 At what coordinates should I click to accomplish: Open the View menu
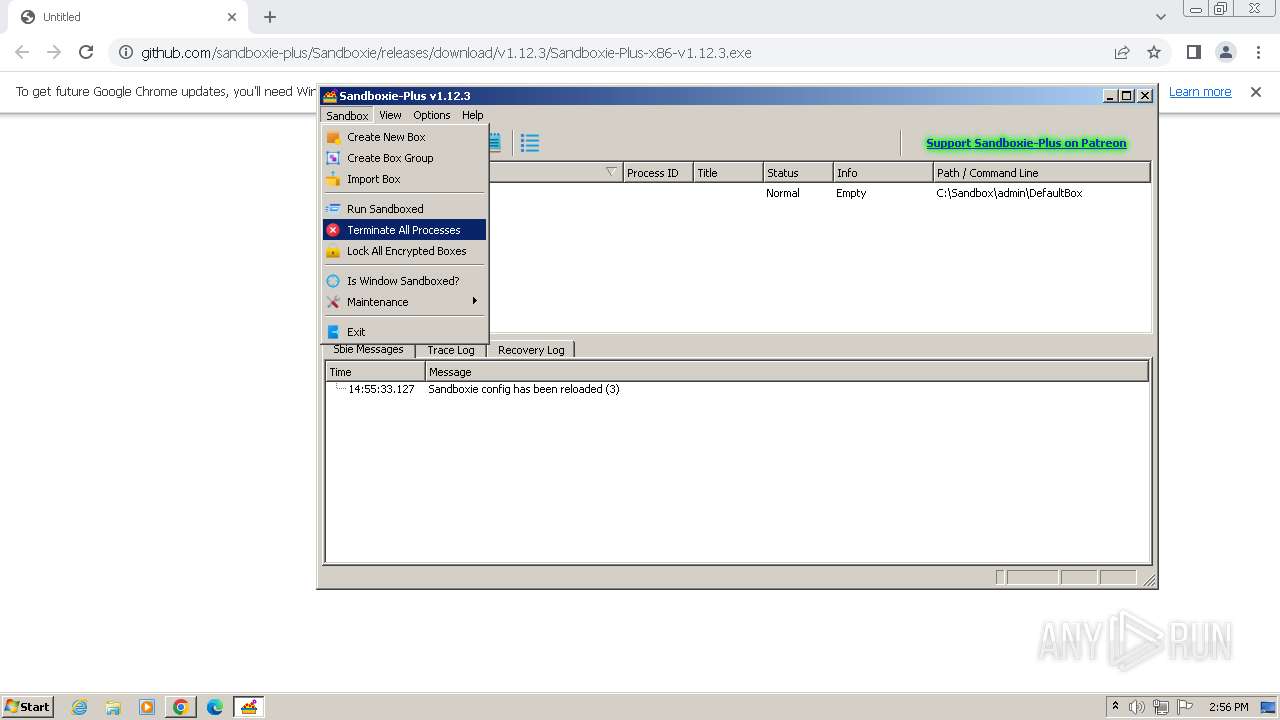coord(390,115)
